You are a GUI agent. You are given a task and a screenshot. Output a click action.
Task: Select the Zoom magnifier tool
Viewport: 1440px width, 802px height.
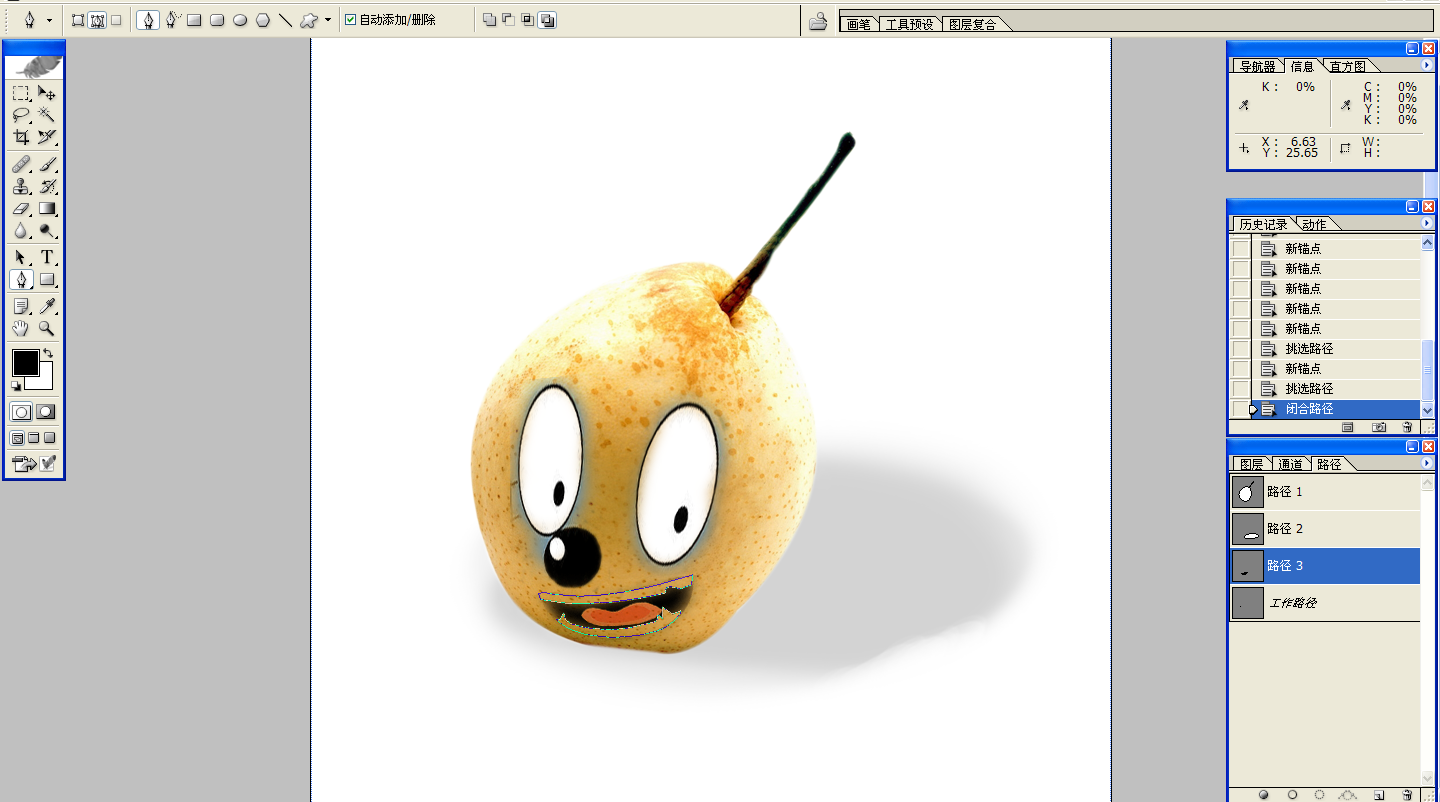(x=46, y=328)
